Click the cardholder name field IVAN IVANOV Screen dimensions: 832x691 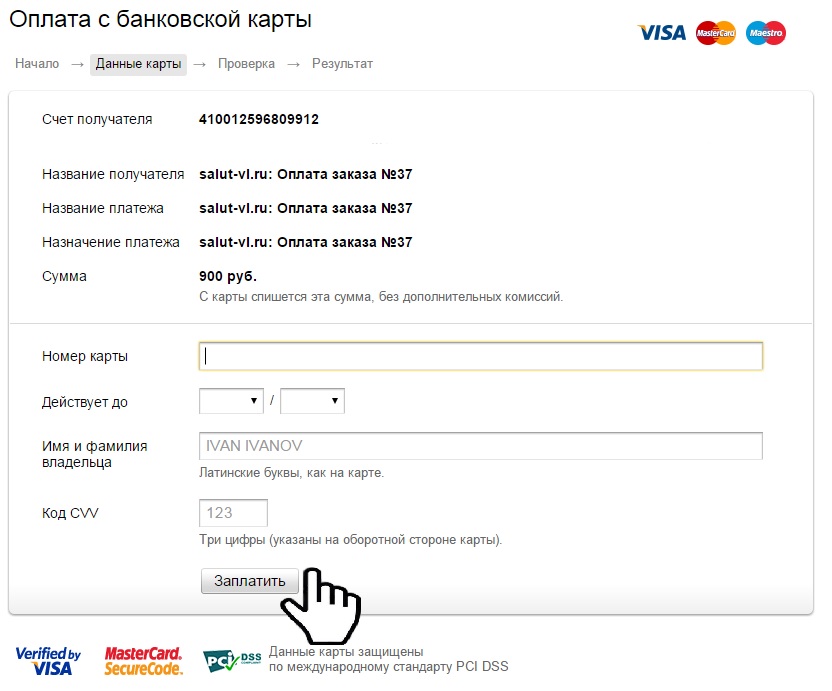(x=481, y=446)
